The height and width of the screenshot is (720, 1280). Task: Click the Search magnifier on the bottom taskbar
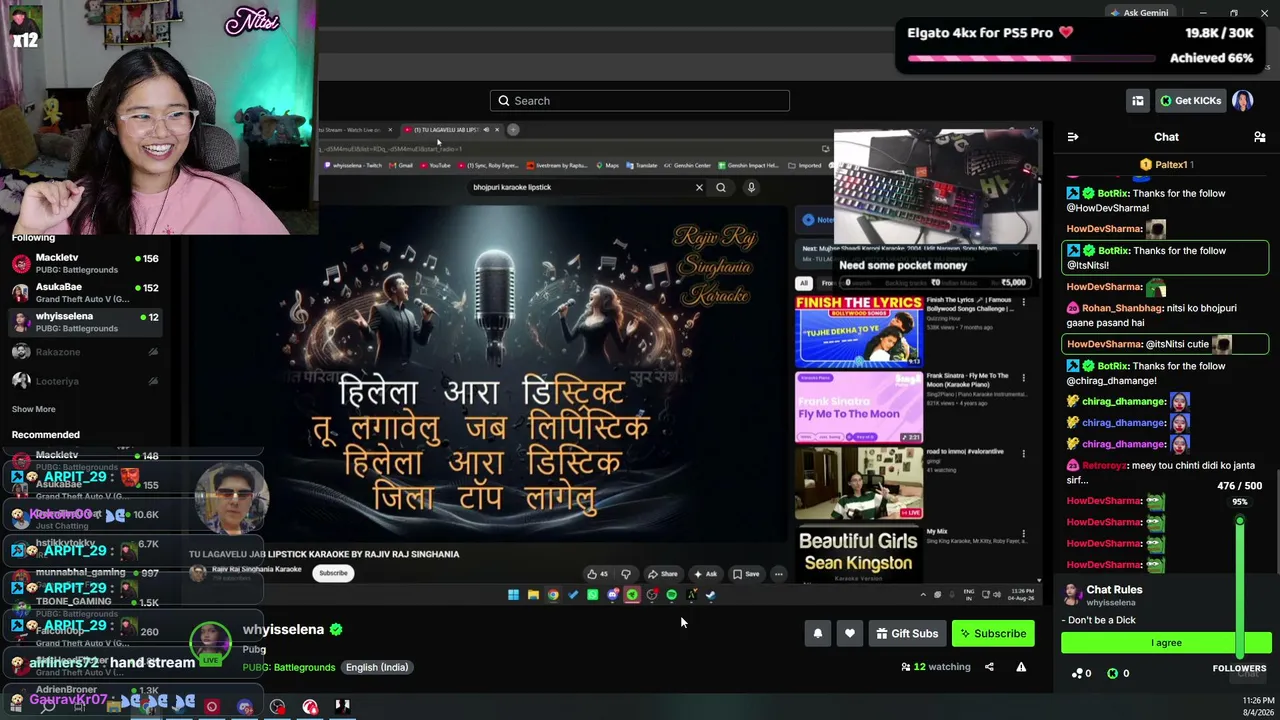click(x=47, y=707)
